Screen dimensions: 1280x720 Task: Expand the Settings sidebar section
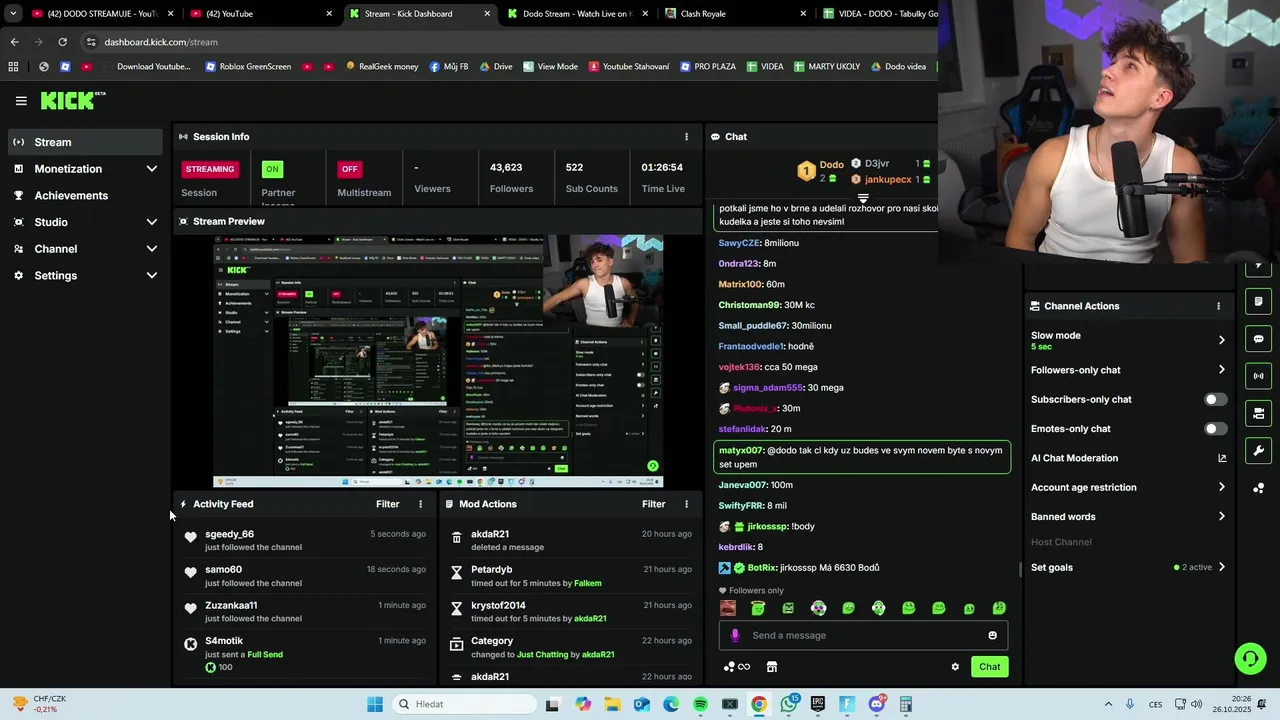tap(152, 275)
